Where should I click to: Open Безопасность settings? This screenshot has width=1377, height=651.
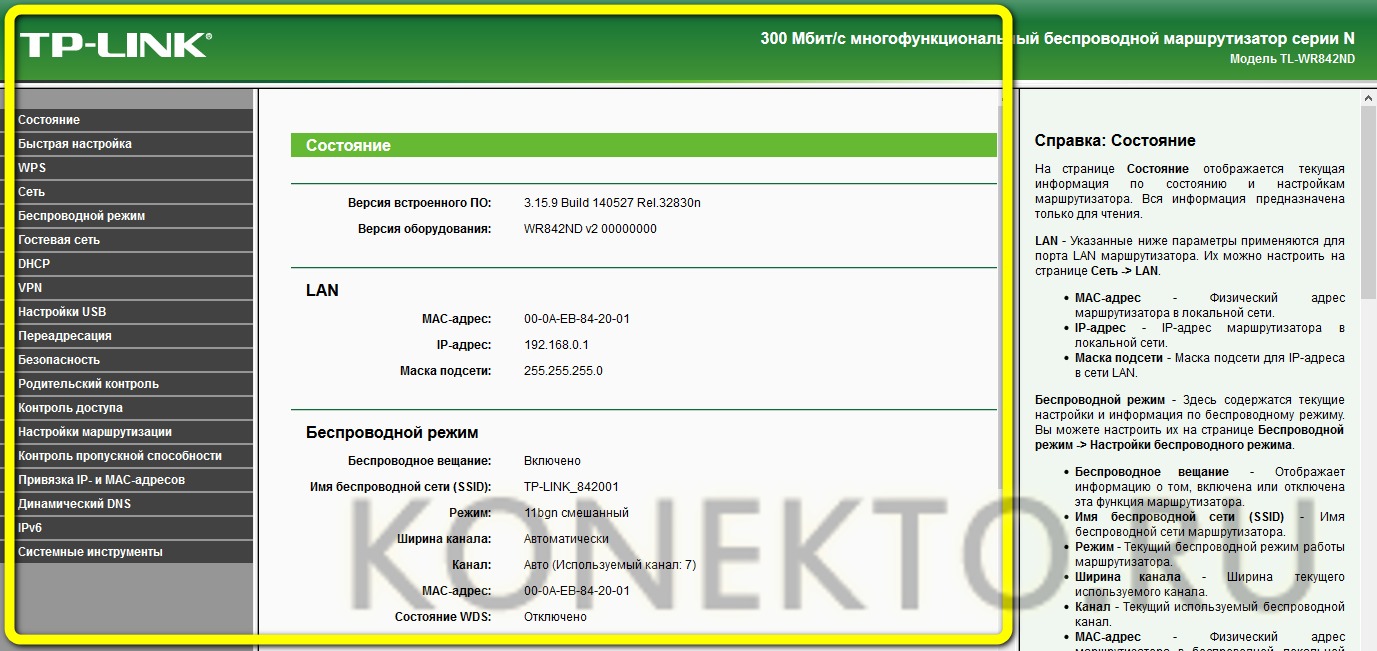(x=126, y=360)
